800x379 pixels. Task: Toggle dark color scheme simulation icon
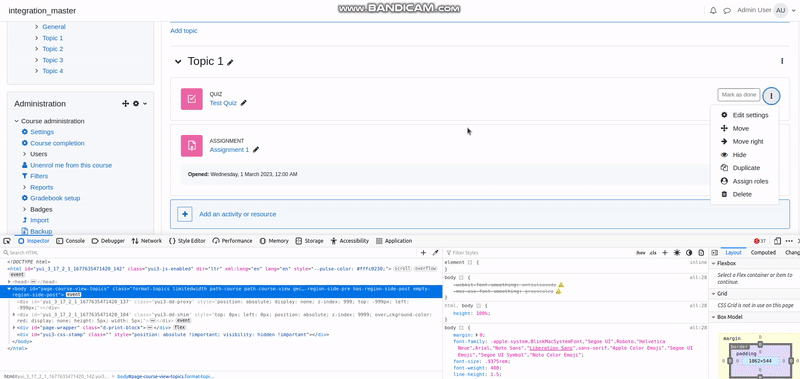[689, 252]
